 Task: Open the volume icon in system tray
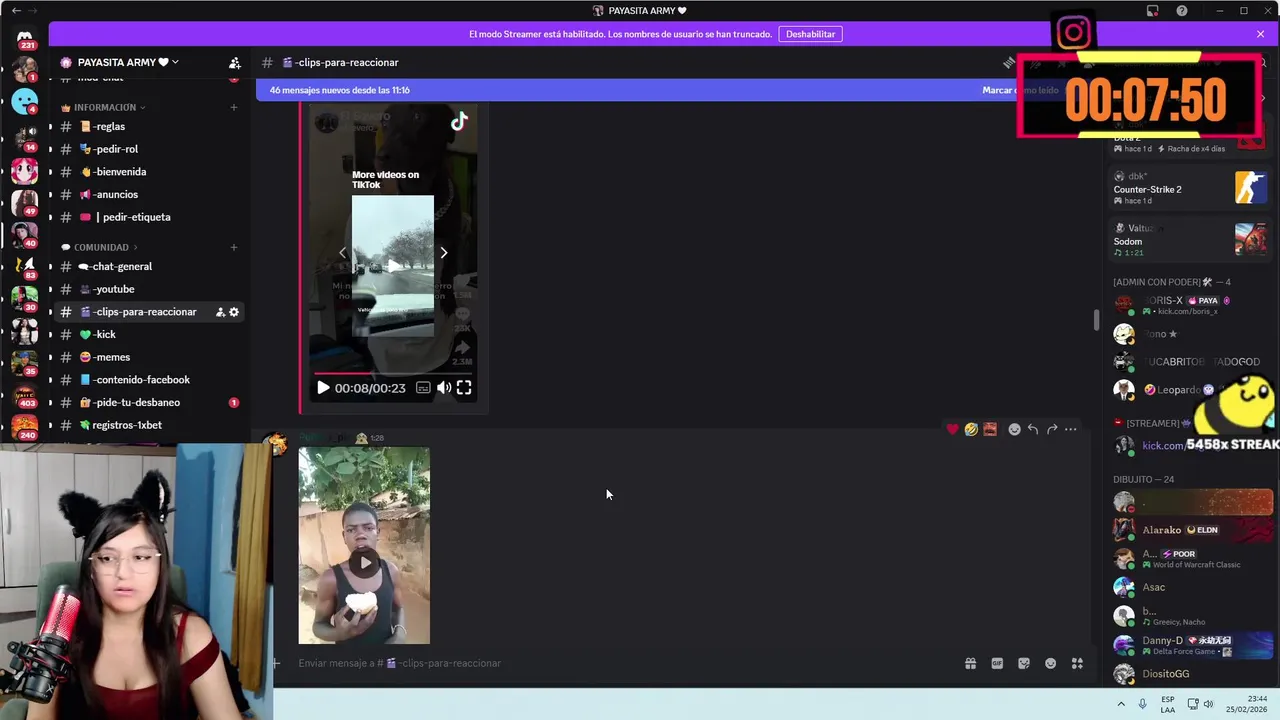1208,704
